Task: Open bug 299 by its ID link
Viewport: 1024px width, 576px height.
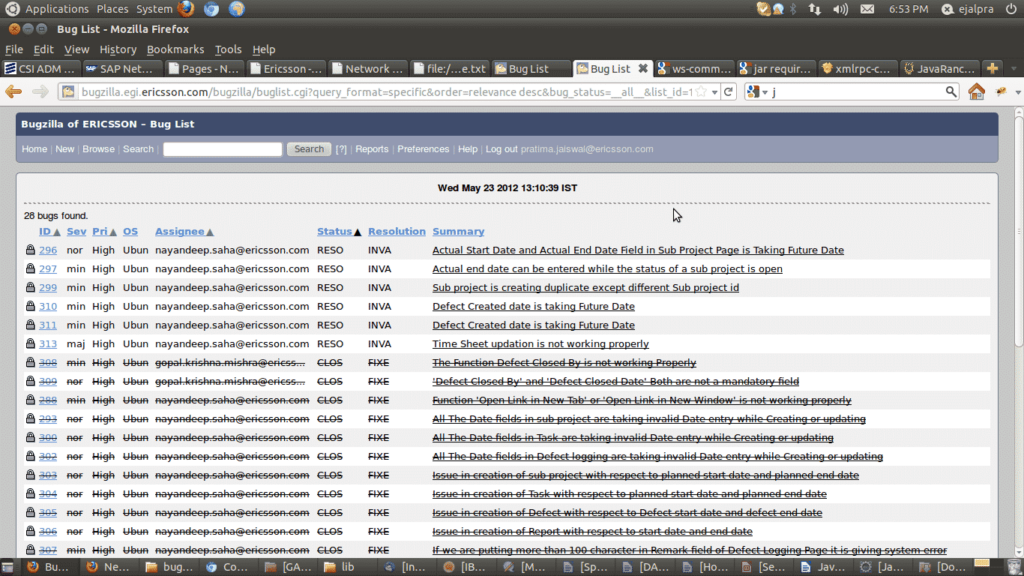Action: (x=48, y=287)
